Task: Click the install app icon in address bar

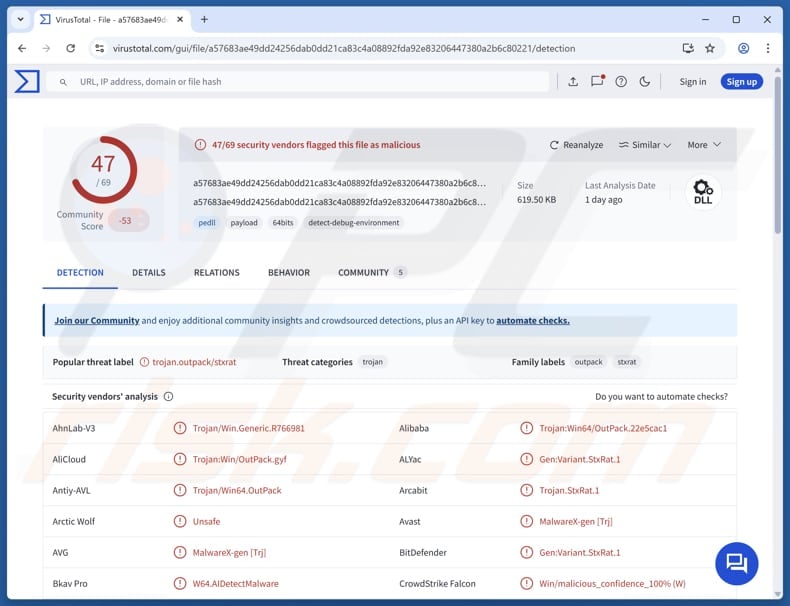Action: pos(688,48)
